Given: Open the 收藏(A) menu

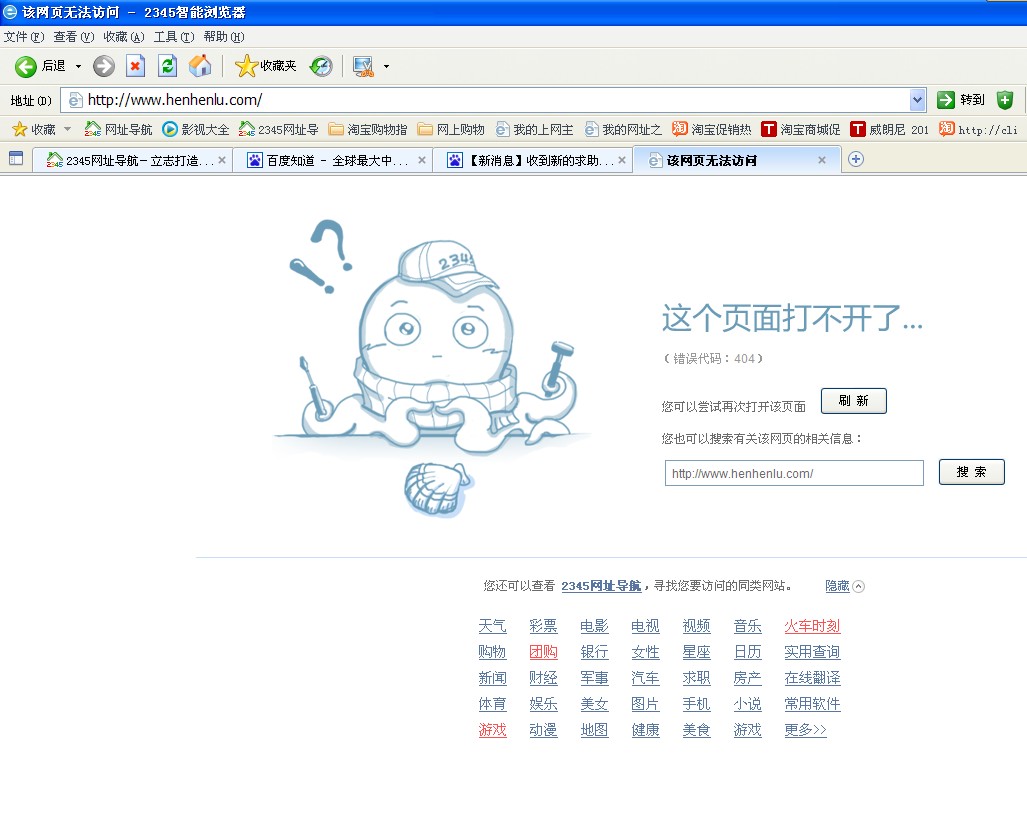Looking at the screenshot, I should coord(123,37).
